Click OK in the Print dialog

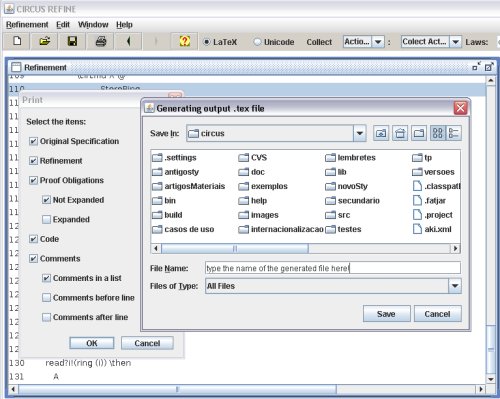click(92, 343)
